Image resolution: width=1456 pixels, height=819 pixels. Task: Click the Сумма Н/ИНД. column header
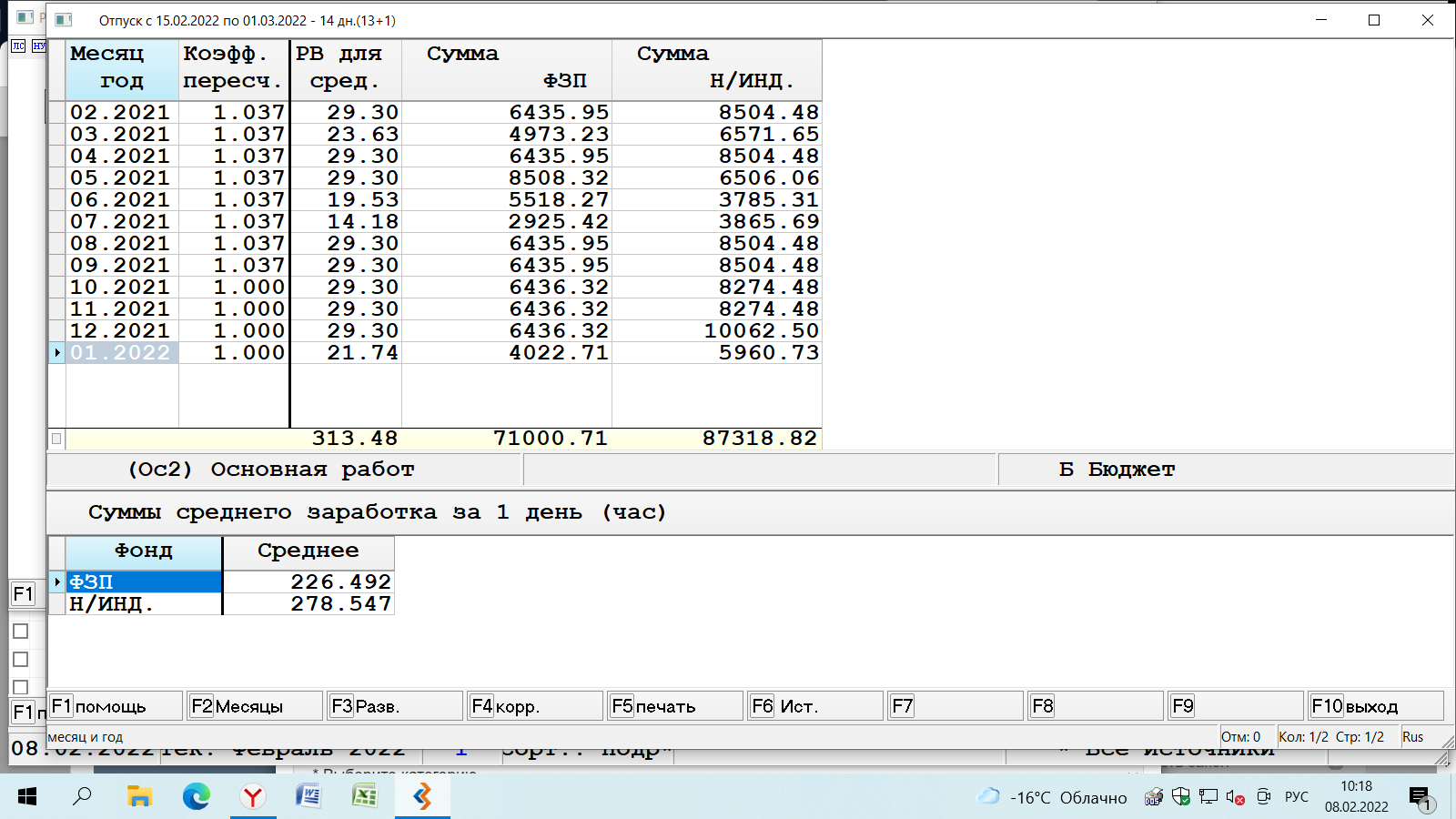717,68
